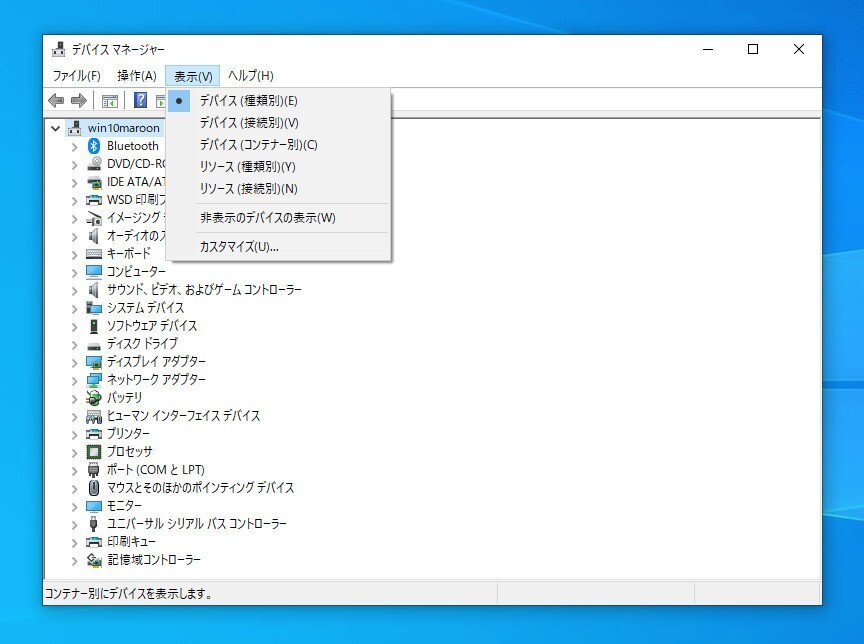Collapse the win10maroon root node
Viewport: 864px width, 644px height.
(x=55, y=128)
